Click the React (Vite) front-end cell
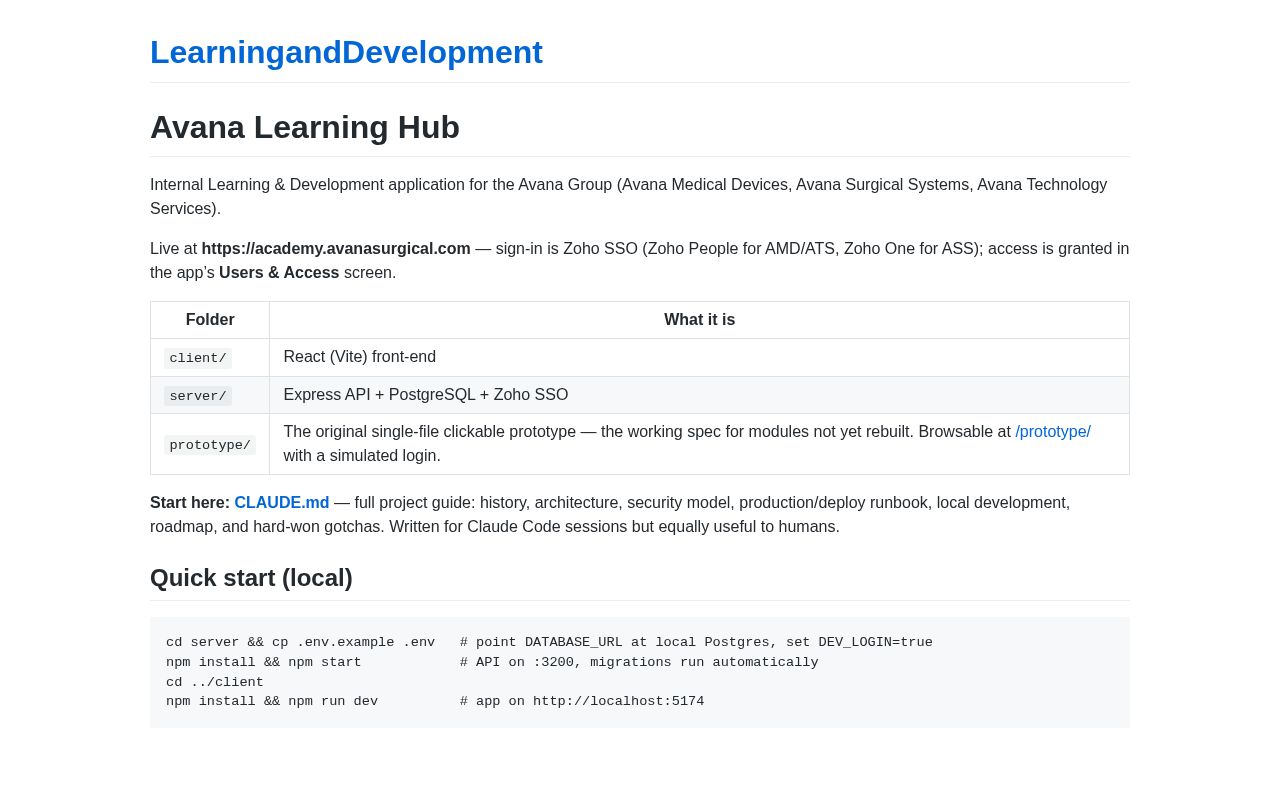The height and width of the screenshot is (800, 1280). (x=699, y=357)
